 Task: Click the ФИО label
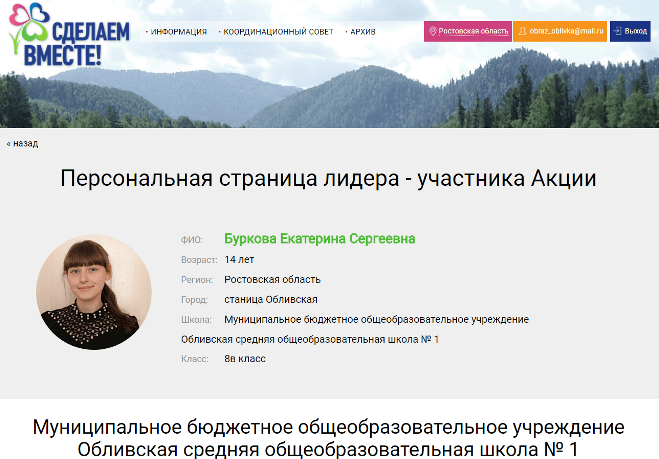click(192, 240)
